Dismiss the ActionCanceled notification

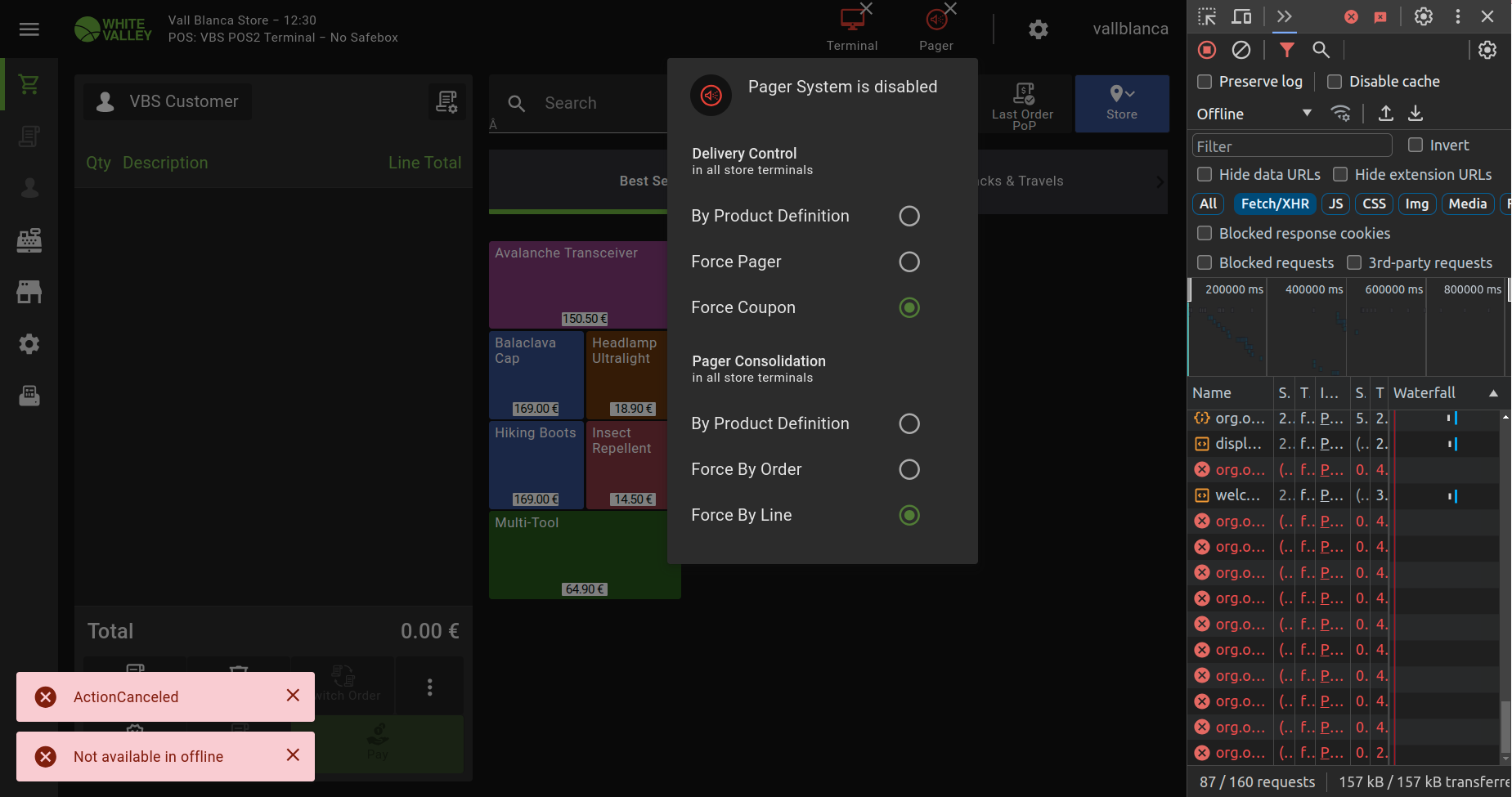(293, 695)
